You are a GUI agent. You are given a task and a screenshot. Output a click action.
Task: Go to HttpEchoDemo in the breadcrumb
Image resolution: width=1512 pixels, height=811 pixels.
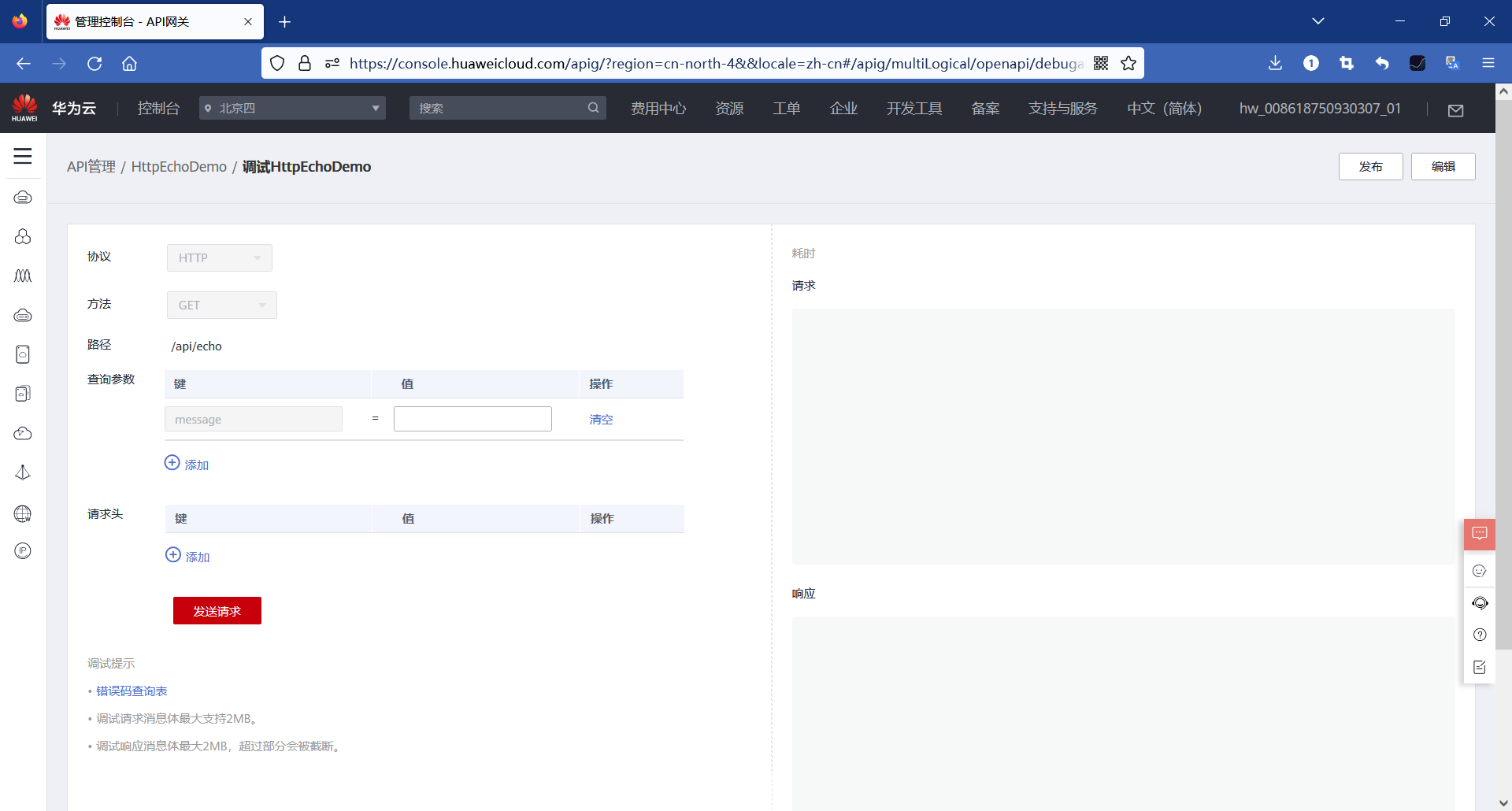(x=179, y=167)
